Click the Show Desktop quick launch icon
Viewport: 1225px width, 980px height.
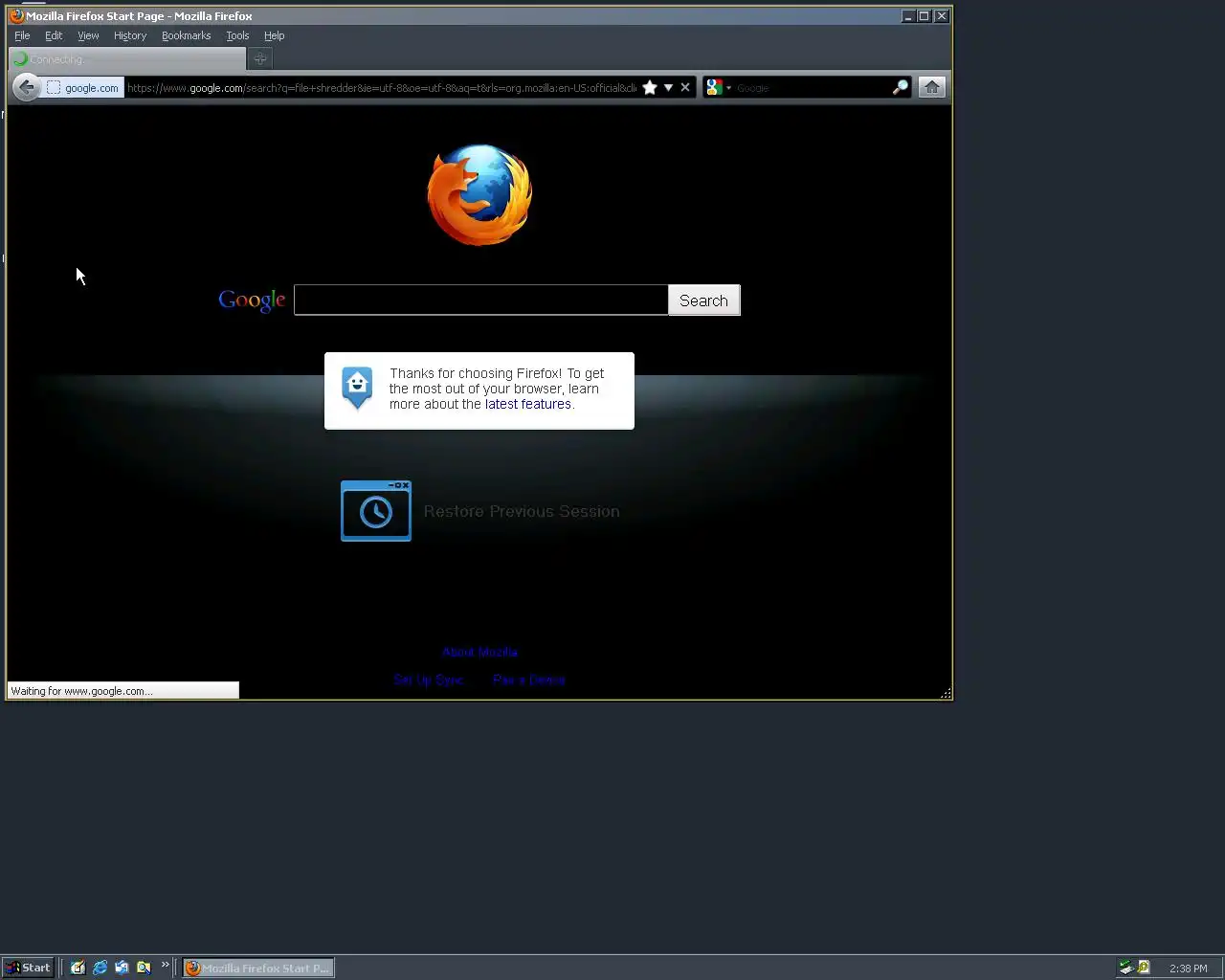[78, 968]
